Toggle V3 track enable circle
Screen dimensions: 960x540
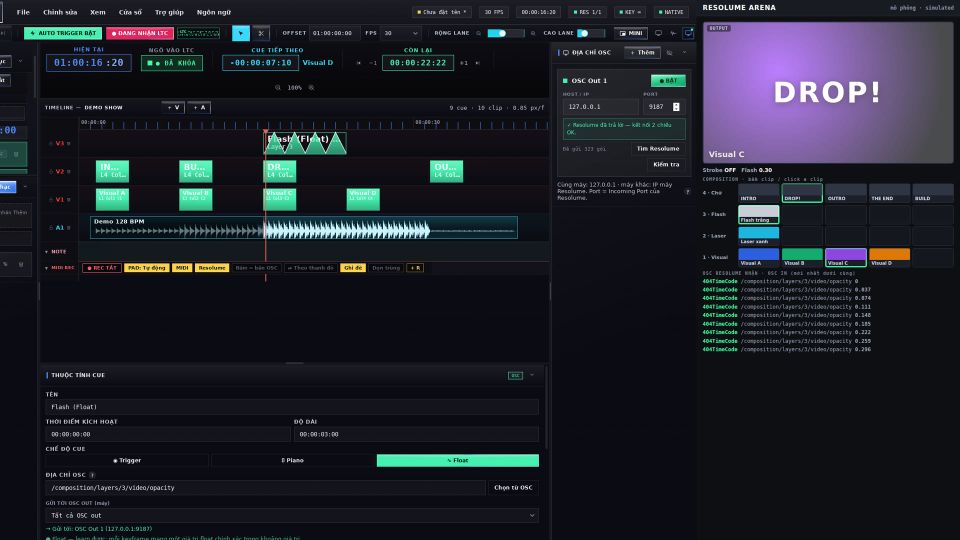coord(51,143)
